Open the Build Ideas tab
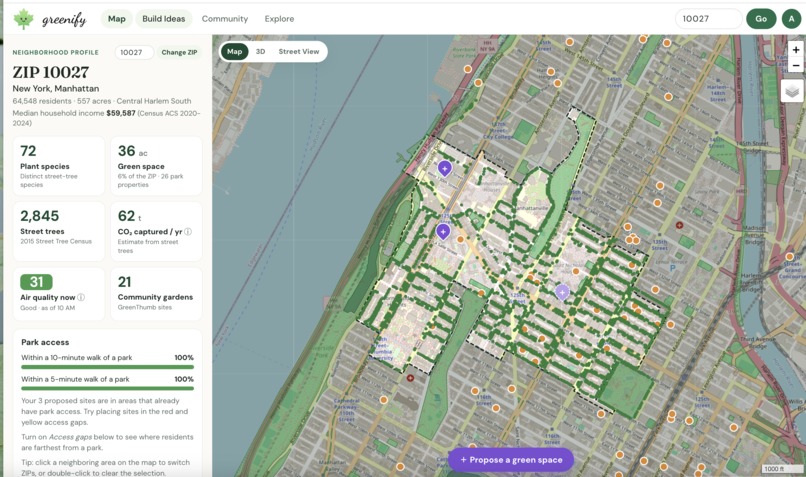 pyautogui.click(x=163, y=19)
